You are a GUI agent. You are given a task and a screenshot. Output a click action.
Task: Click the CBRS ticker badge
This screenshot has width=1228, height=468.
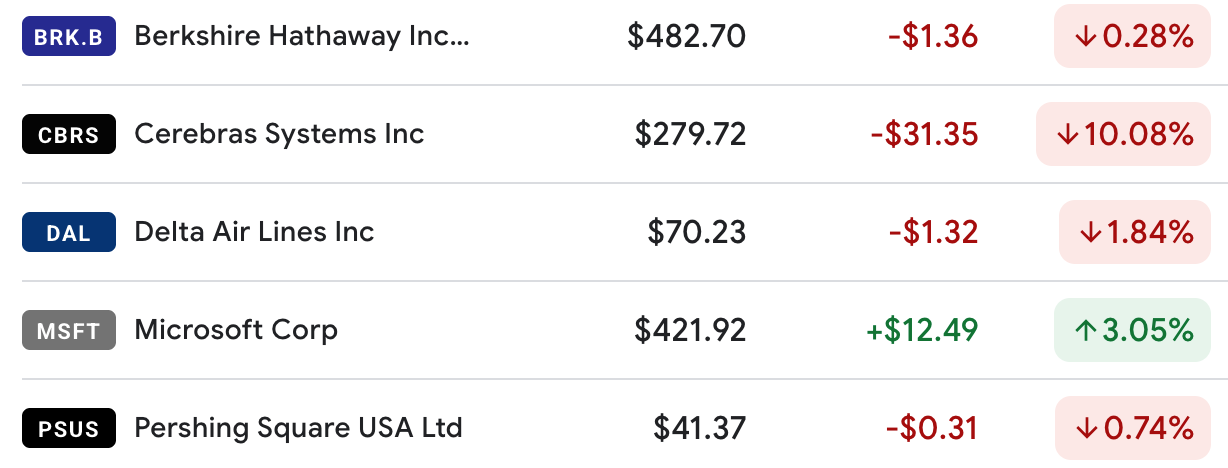click(x=69, y=135)
